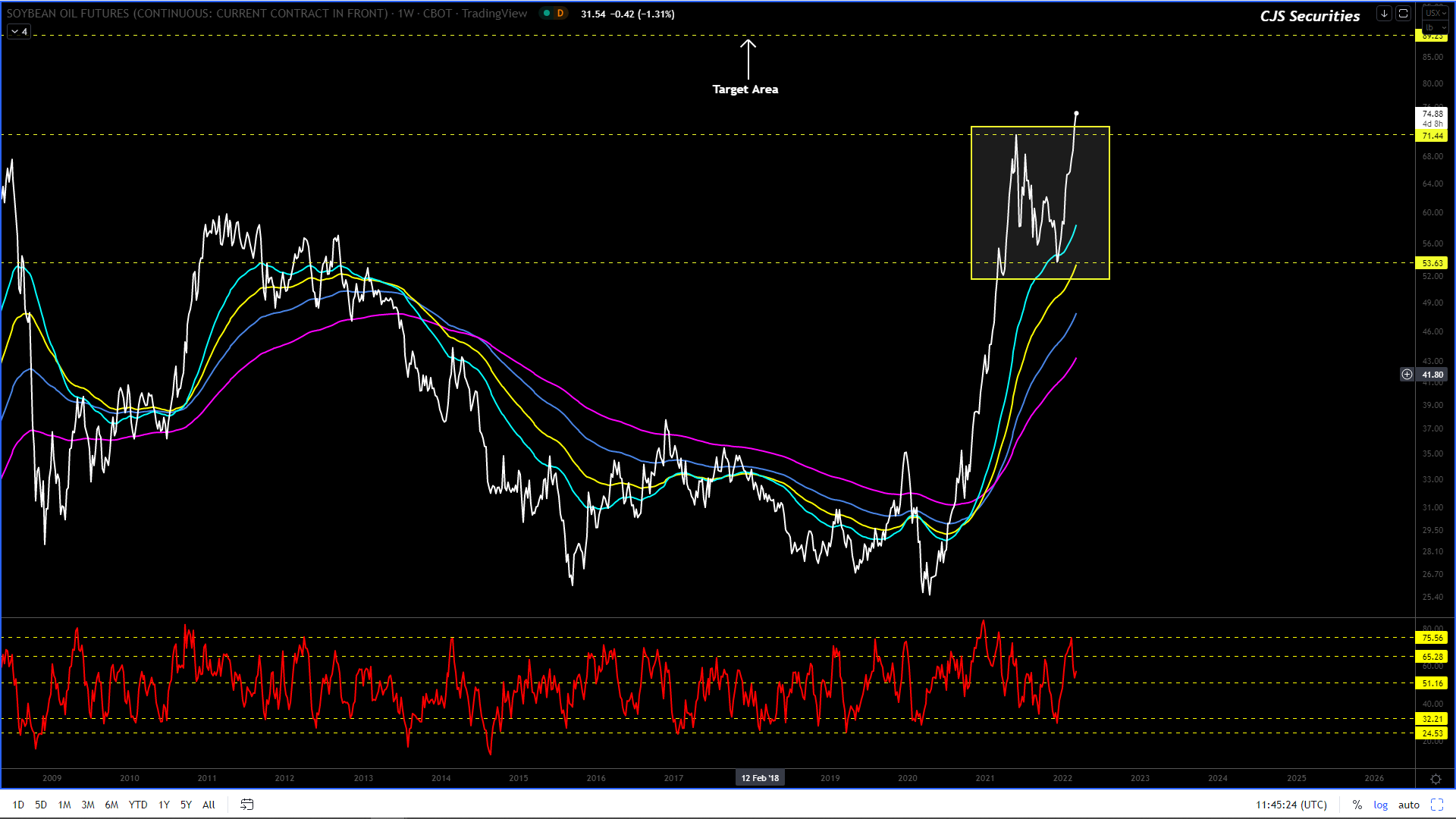Viewport: 1456px width, 819px height.
Task: Click the 5Y range button
Action: pyautogui.click(x=186, y=805)
